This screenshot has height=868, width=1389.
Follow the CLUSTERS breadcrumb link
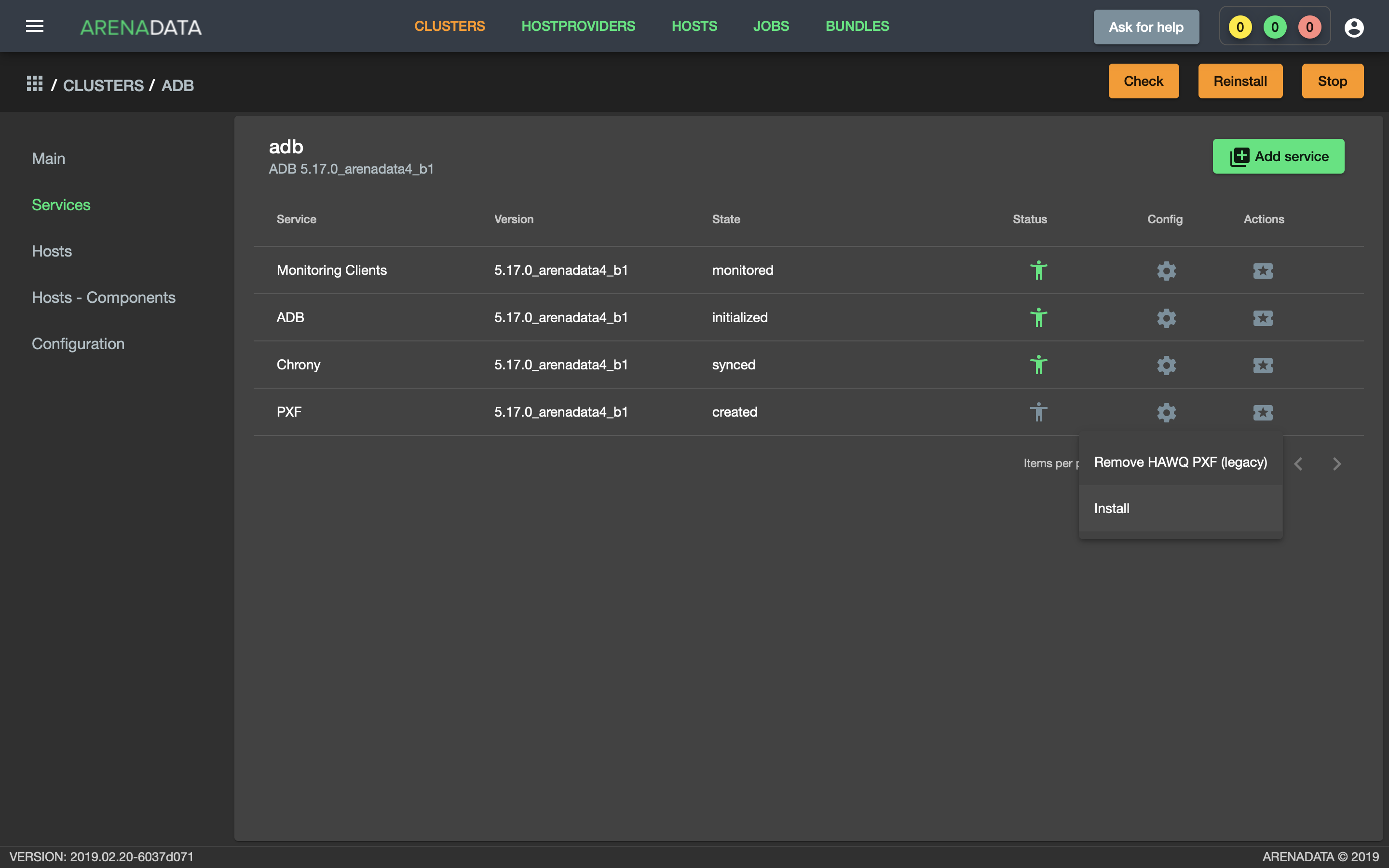[103, 85]
